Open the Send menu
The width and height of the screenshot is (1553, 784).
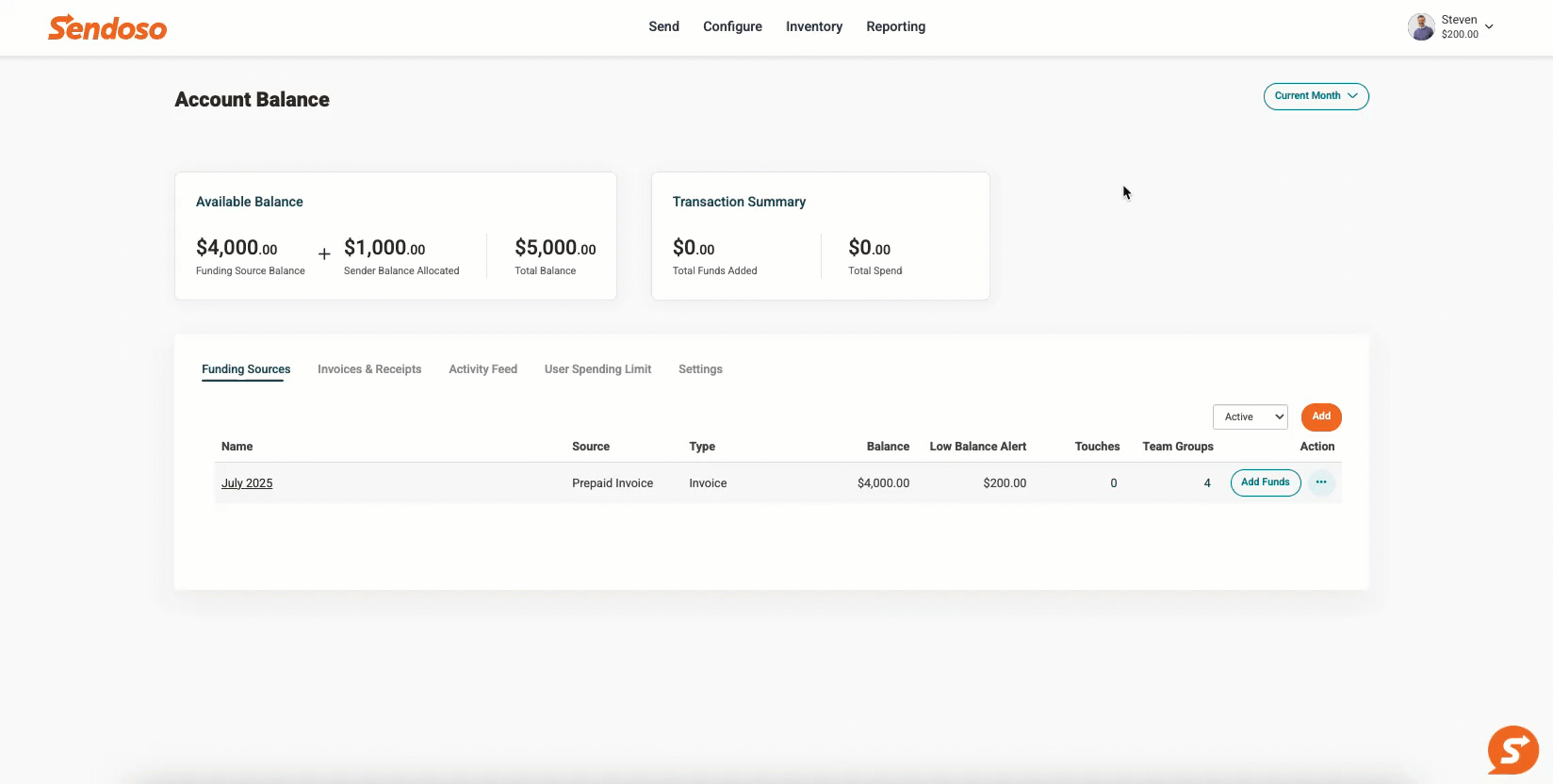(663, 26)
